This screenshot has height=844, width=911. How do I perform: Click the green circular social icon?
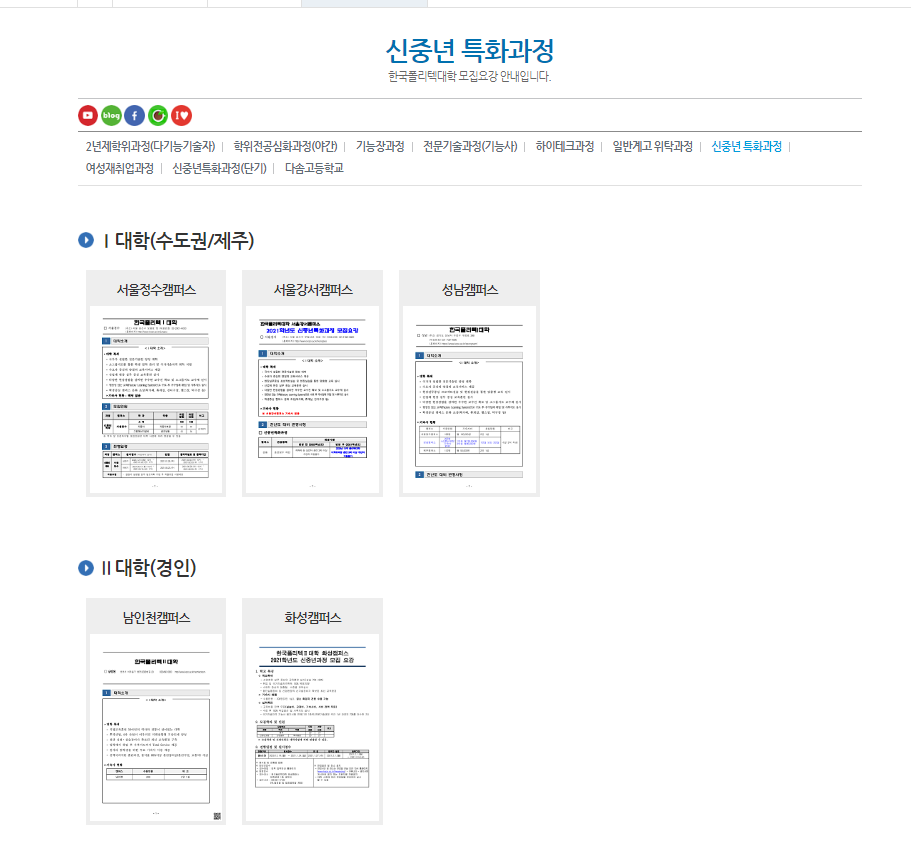tap(158, 116)
